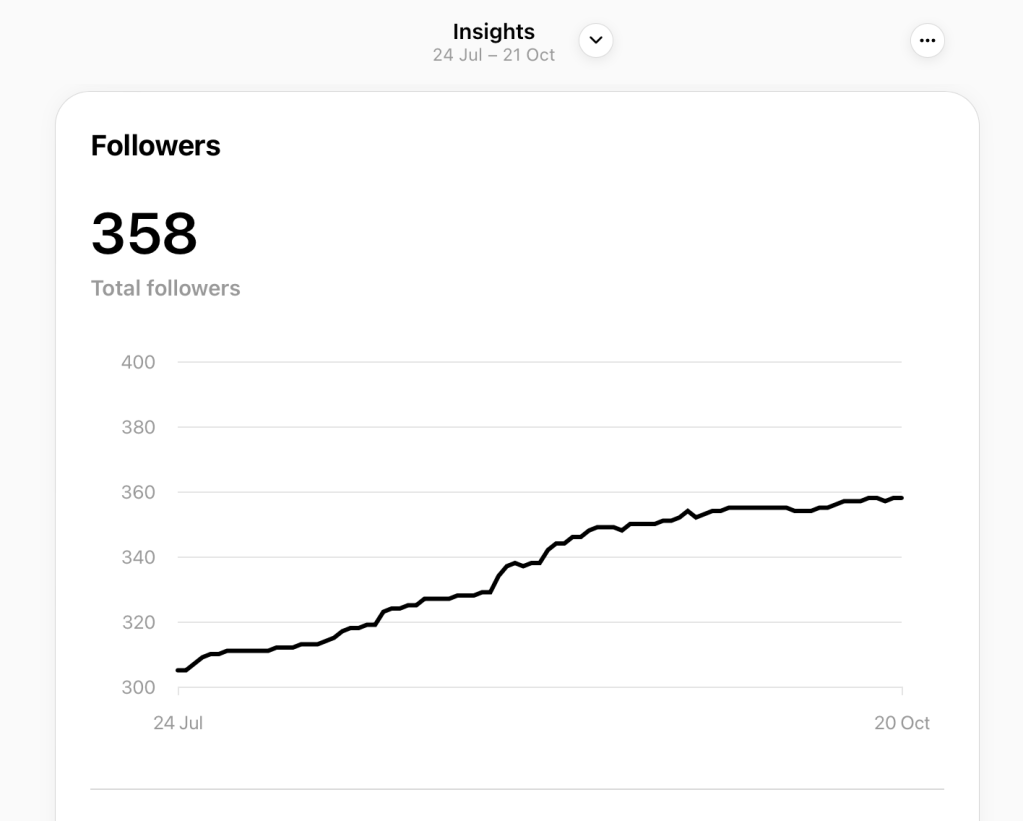This screenshot has height=821, width=1023.
Task: Click the 380 horizontal gridline
Action: (x=540, y=427)
